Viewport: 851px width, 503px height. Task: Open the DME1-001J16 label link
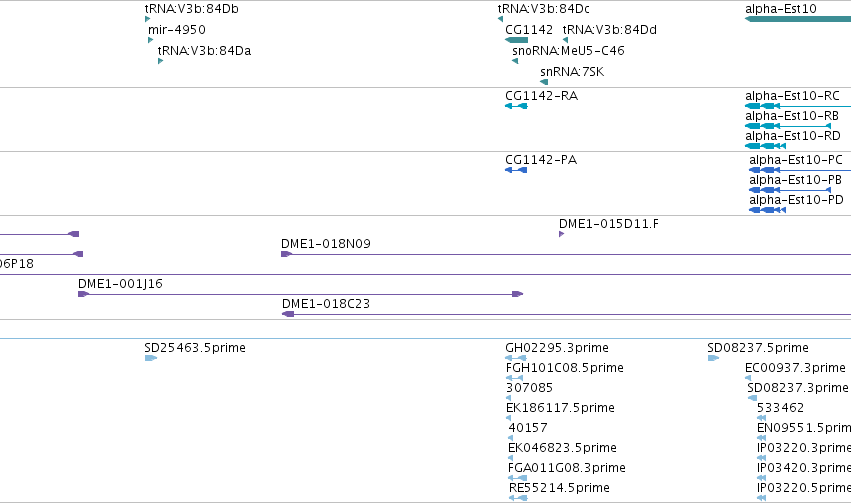pyautogui.click(x=120, y=284)
